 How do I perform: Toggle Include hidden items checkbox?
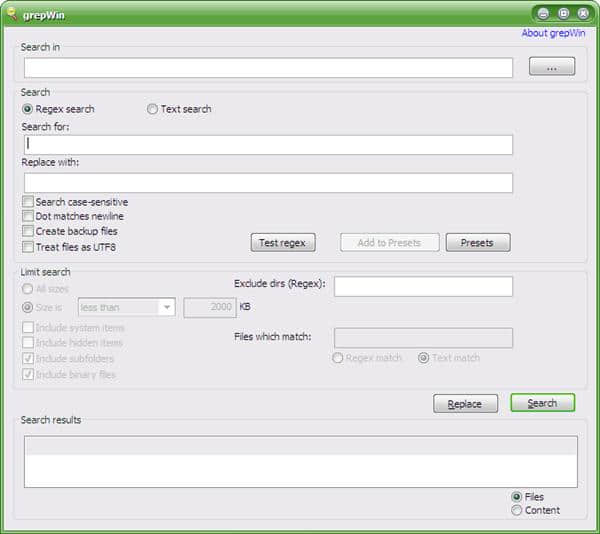point(28,342)
